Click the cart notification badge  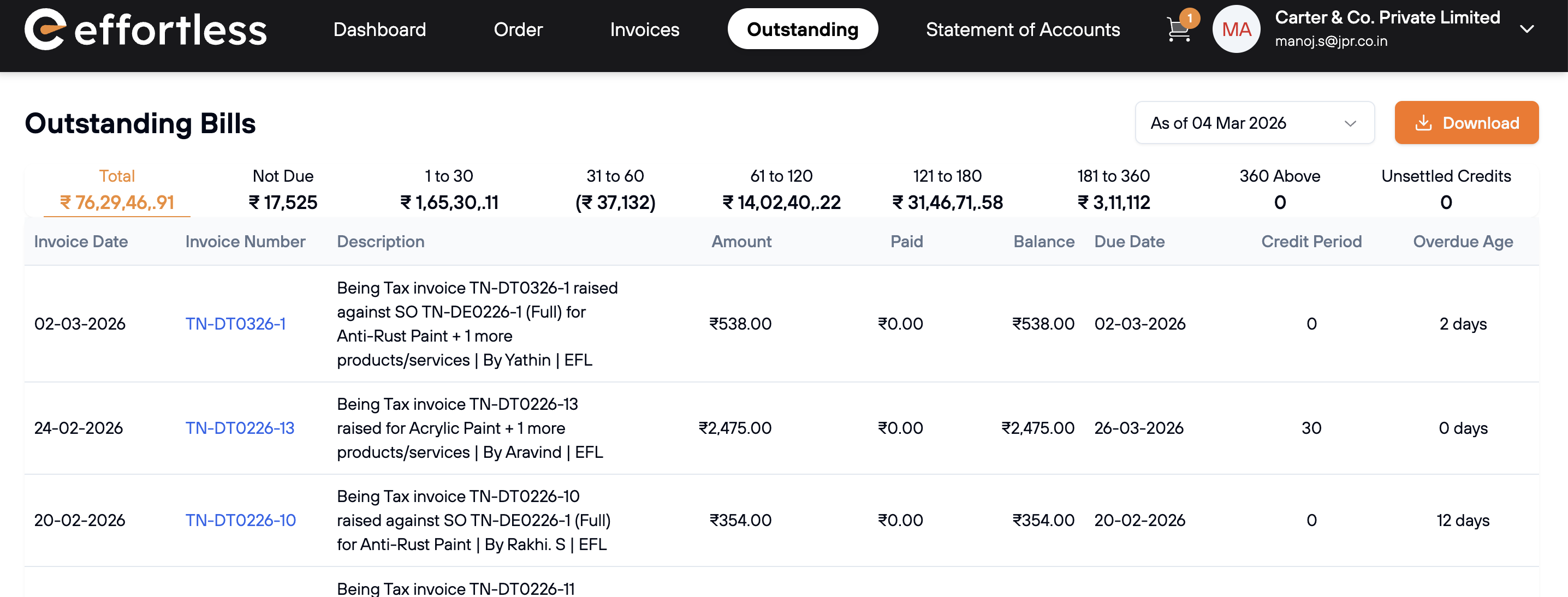pos(1190,17)
